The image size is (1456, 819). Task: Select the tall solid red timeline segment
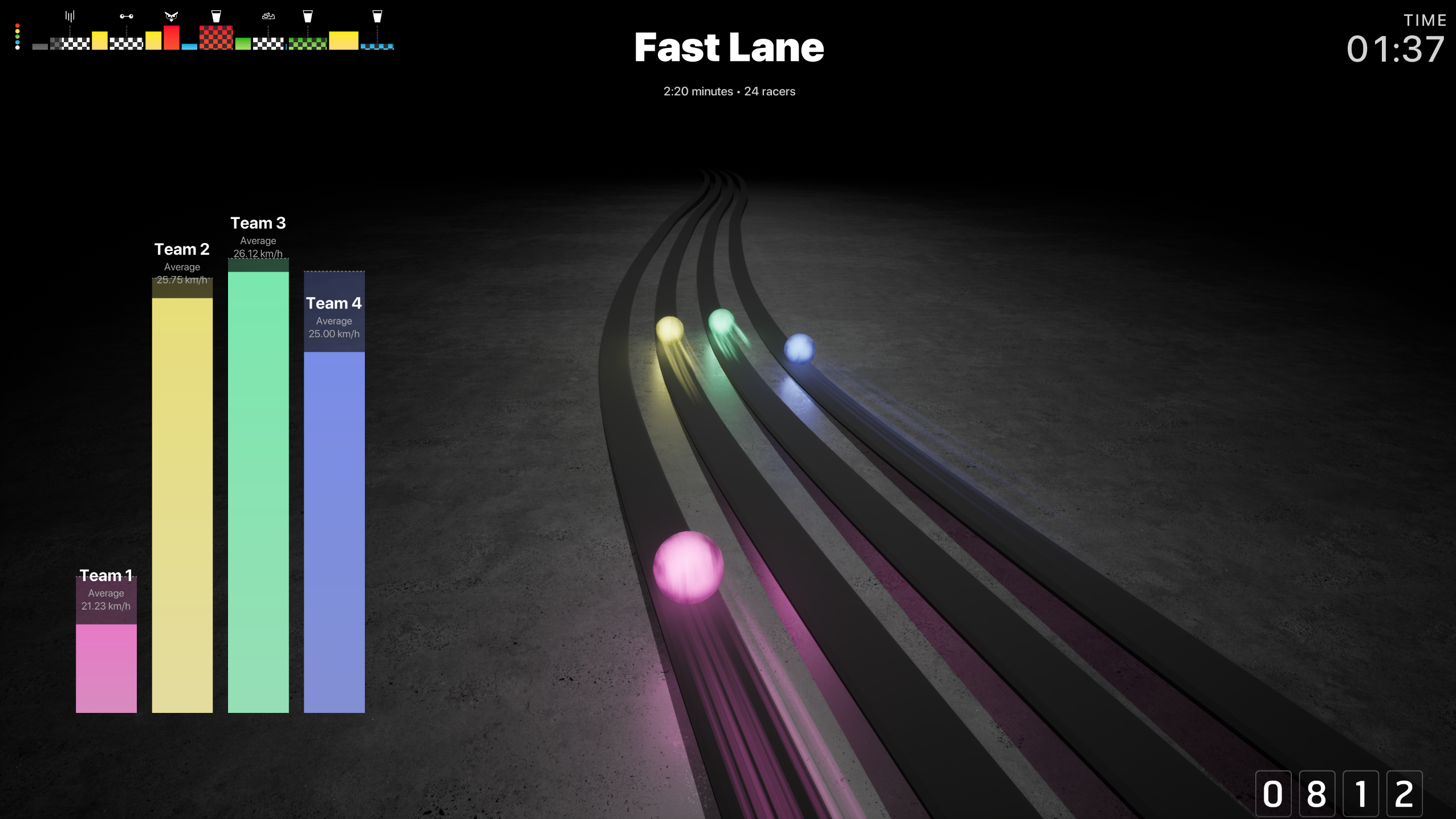172,38
